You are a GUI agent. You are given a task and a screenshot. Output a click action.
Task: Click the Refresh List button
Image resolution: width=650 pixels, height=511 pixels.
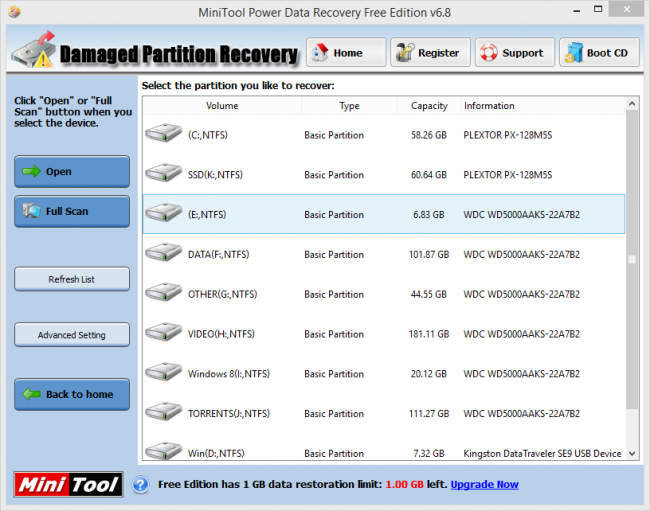tap(72, 279)
